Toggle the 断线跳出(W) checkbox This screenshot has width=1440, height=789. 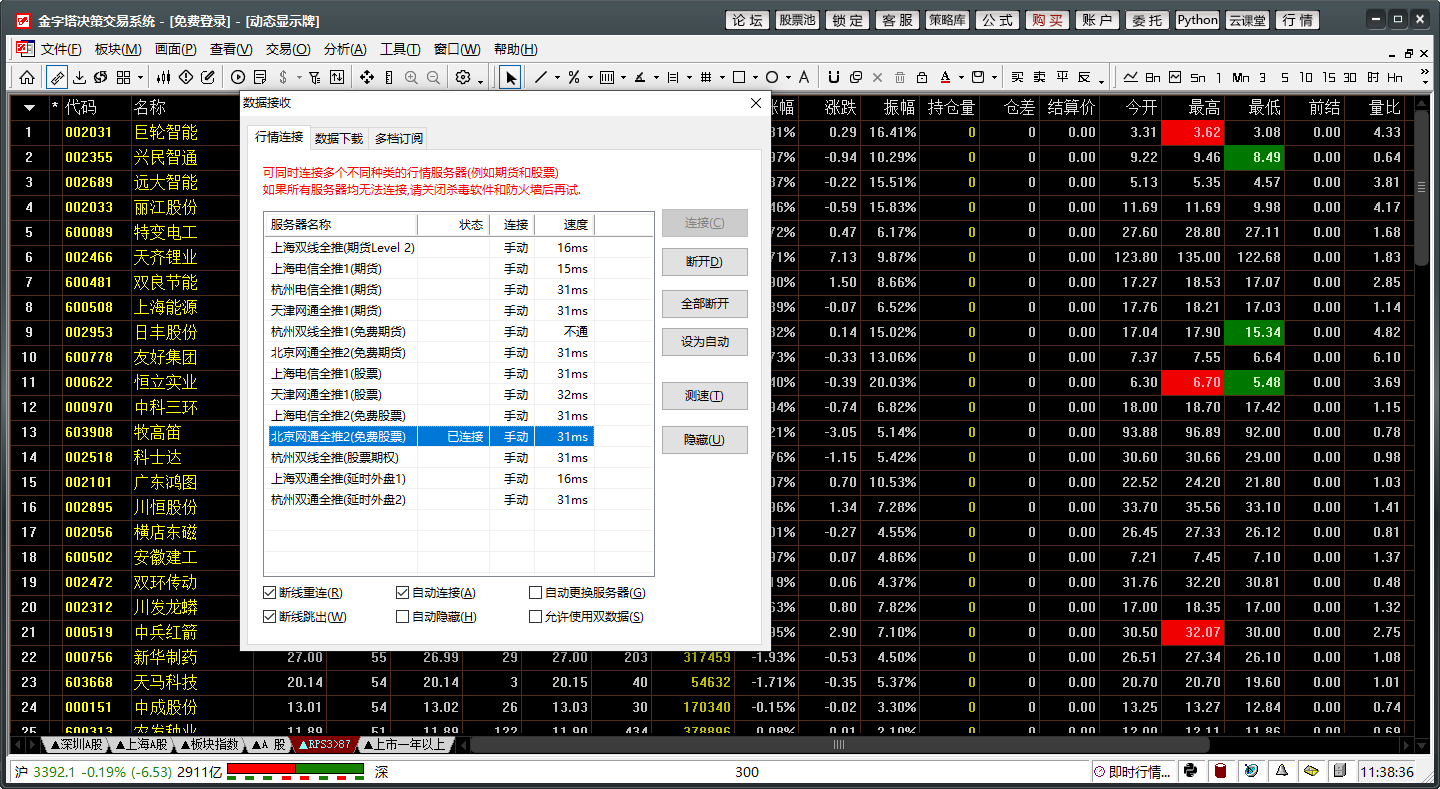270,617
